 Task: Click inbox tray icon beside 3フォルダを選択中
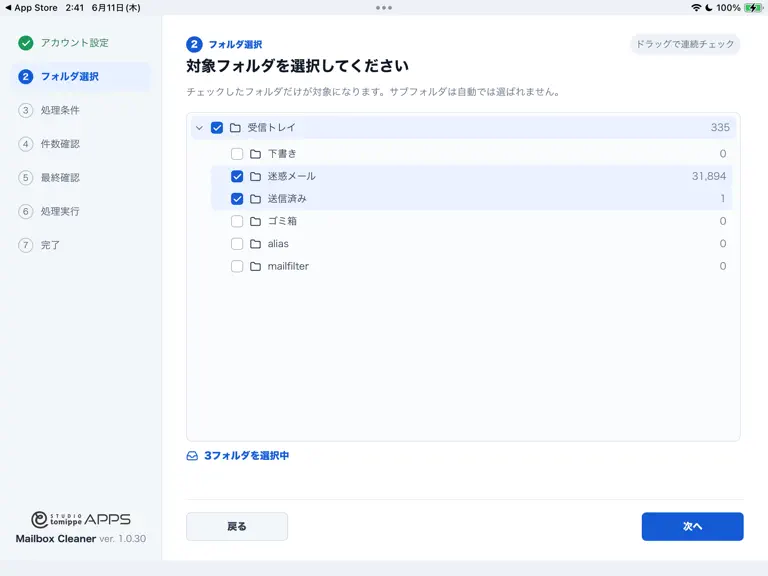[x=192, y=456]
